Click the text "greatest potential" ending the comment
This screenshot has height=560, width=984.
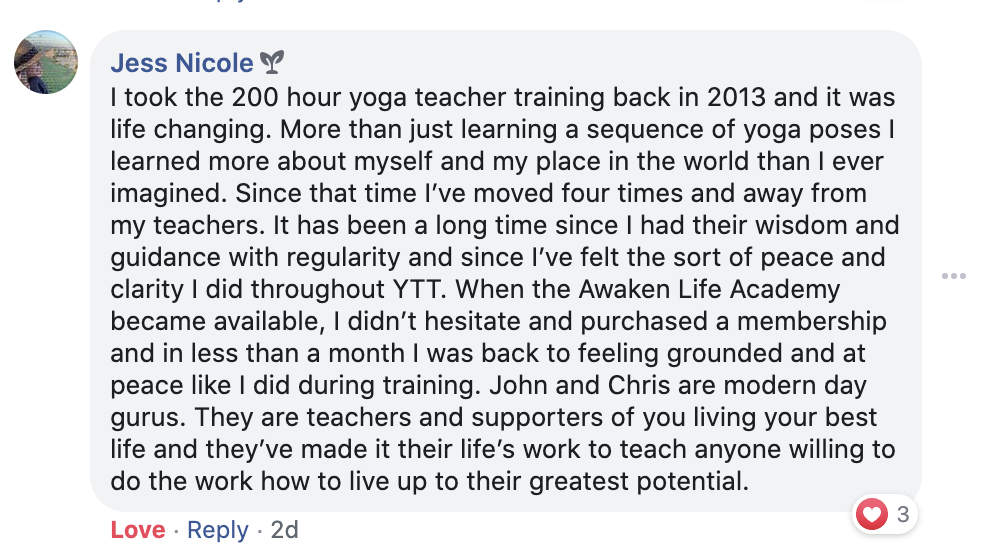[x=639, y=482]
